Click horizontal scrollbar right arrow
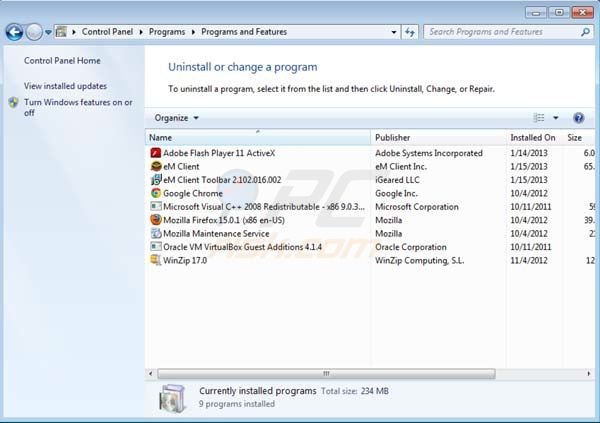The width and height of the screenshot is (600, 423). point(589,373)
